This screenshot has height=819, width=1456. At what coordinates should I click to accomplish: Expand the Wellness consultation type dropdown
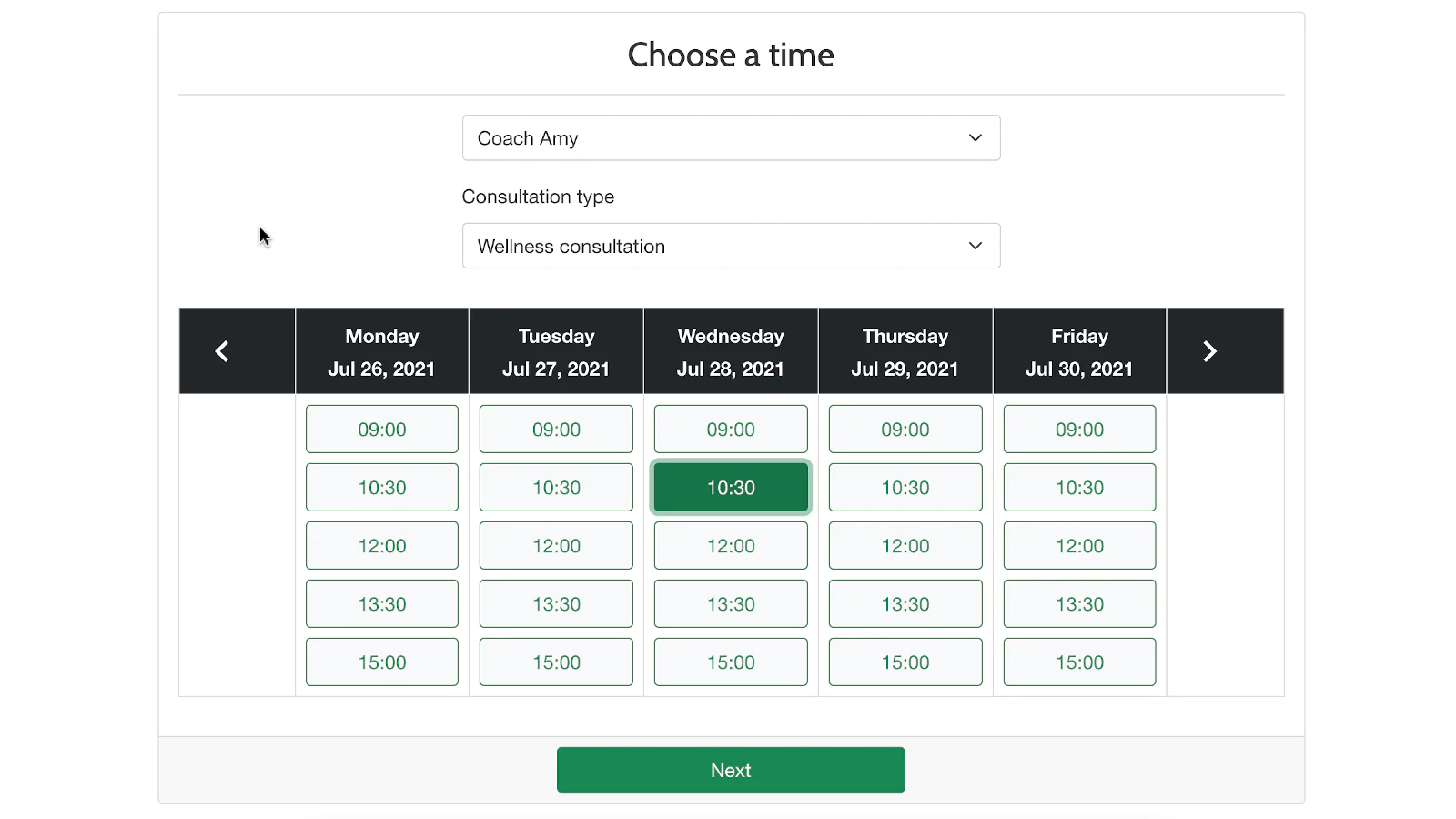[x=731, y=246]
